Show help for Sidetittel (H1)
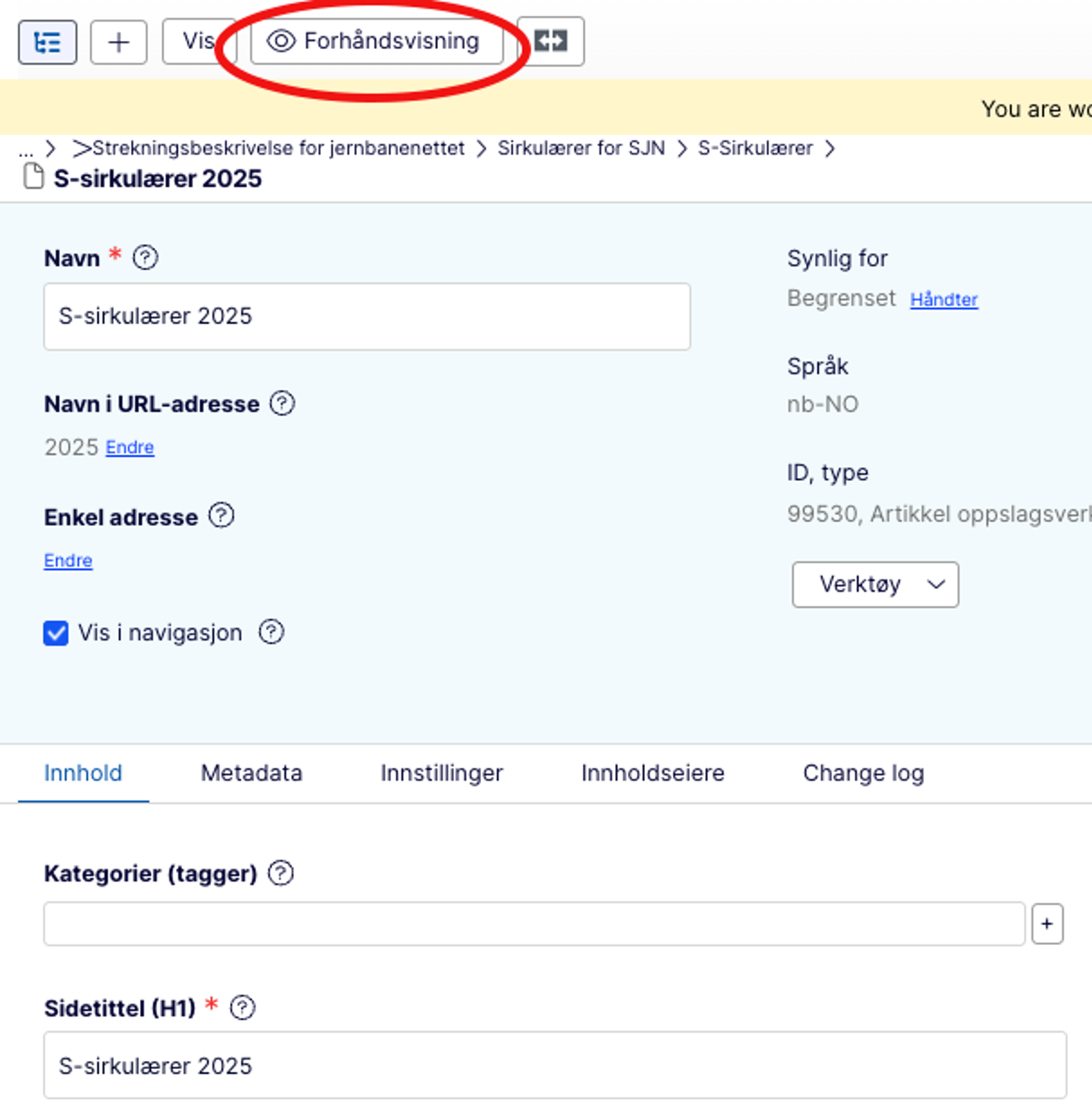1092x1119 pixels. coord(242,1008)
